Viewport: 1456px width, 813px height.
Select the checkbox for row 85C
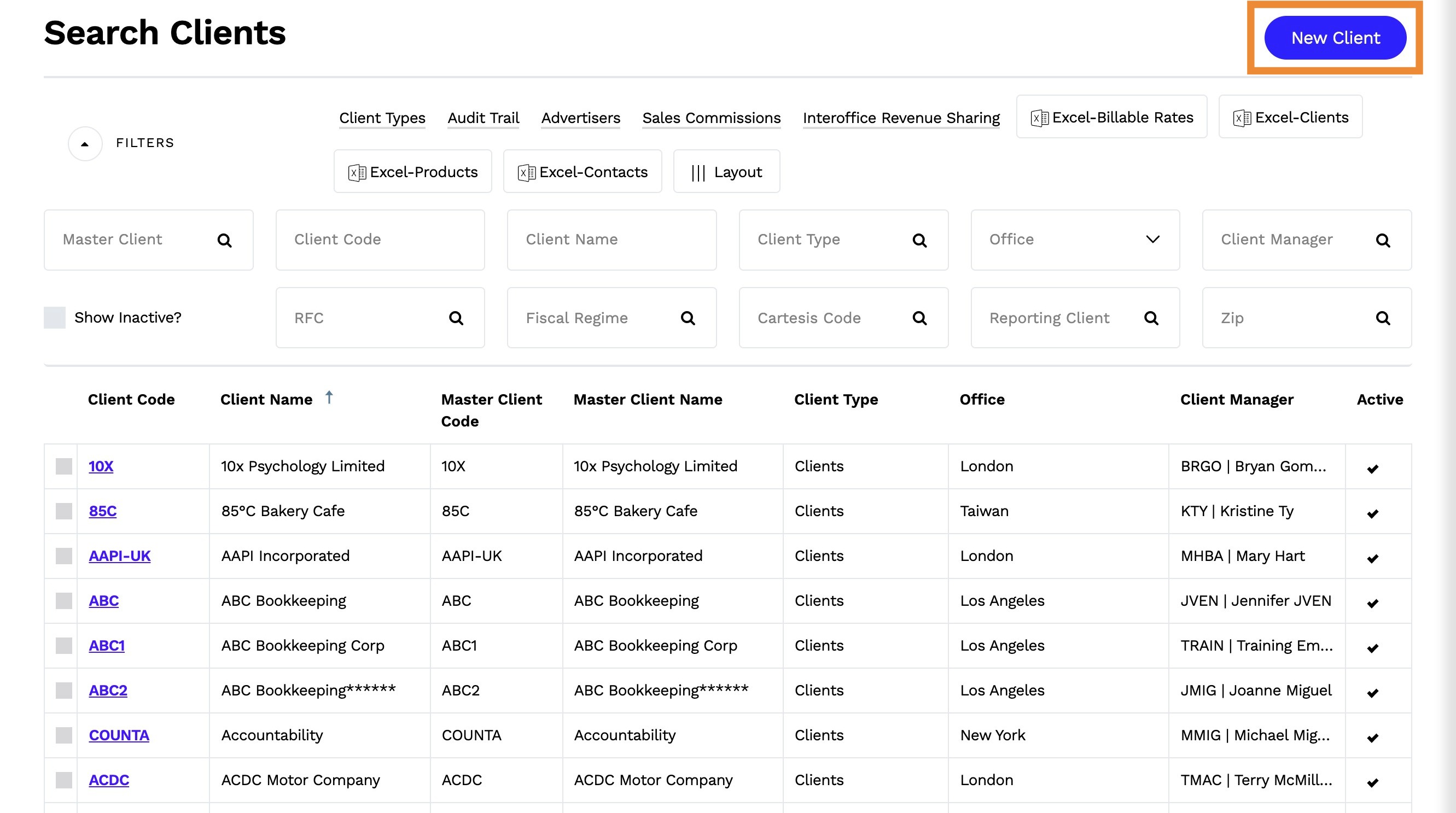coord(64,511)
